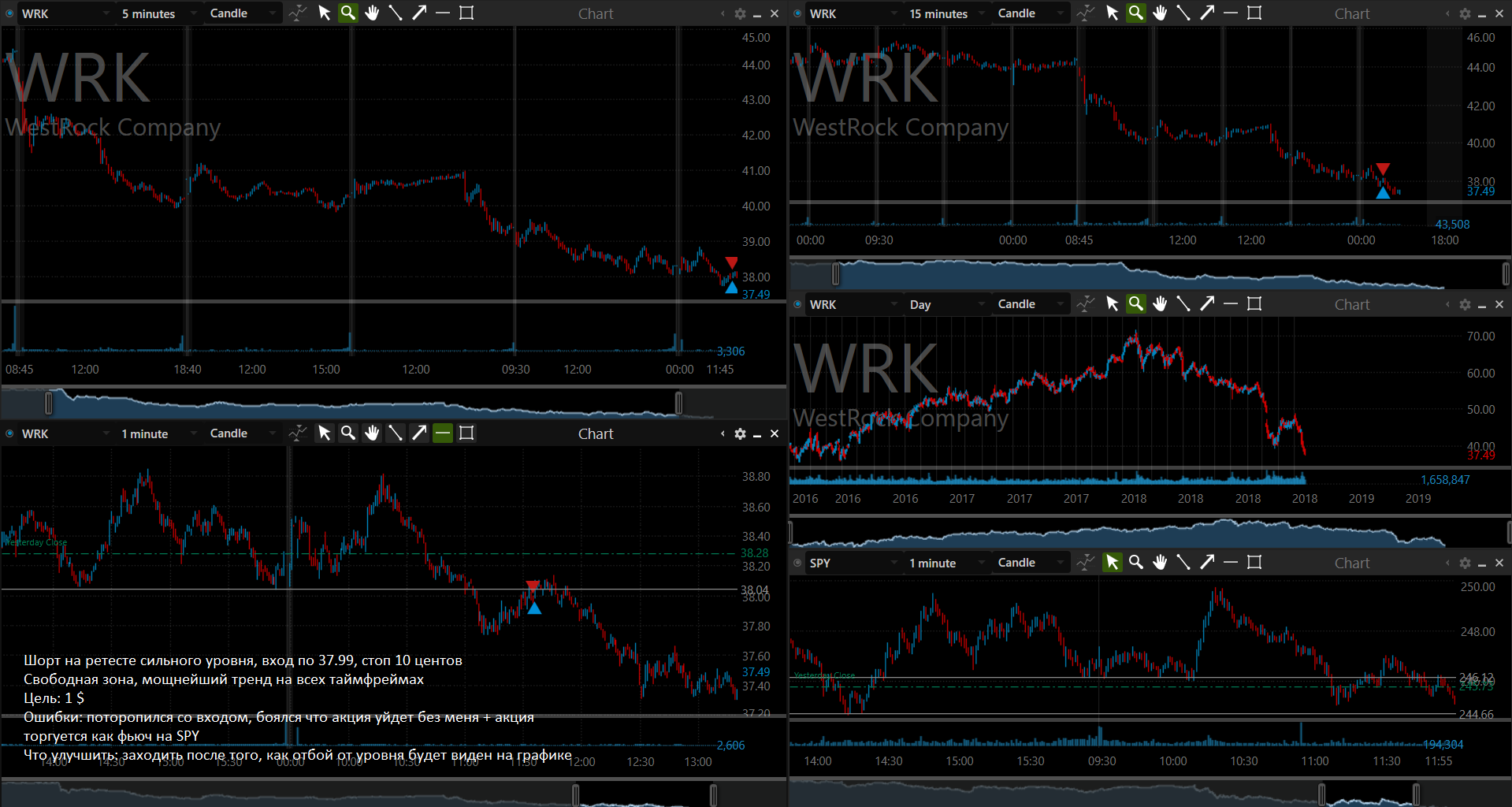The image size is (1512, 807).
Task: Select pointer tool in WRK 5 minutes chart
Action: pyautogui.click(x=325, y=13)
